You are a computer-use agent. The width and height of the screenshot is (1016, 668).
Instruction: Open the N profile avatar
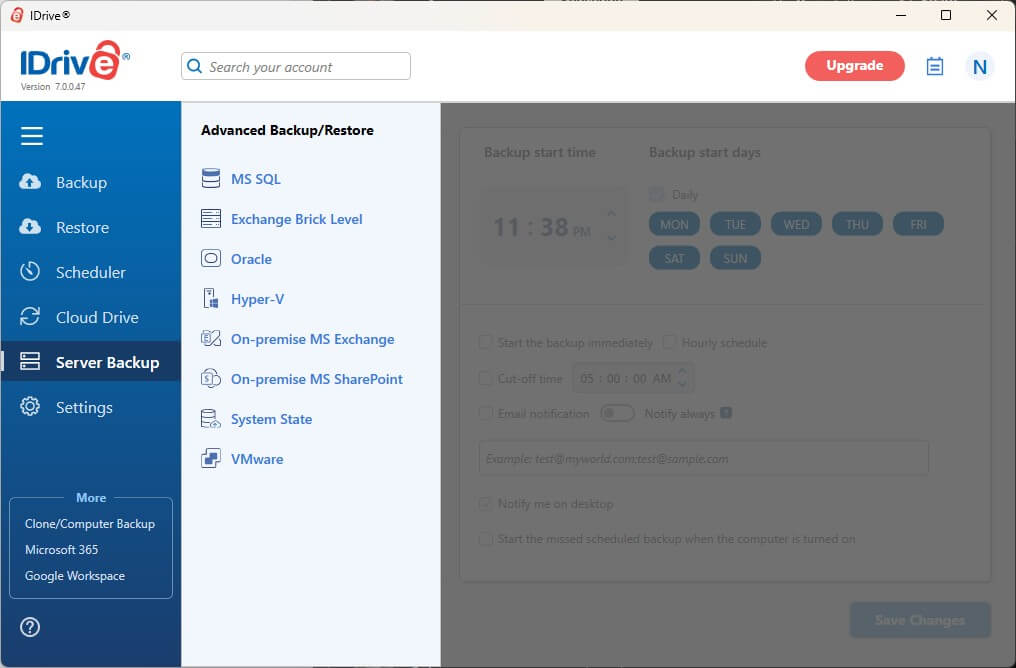click(979, 66)
